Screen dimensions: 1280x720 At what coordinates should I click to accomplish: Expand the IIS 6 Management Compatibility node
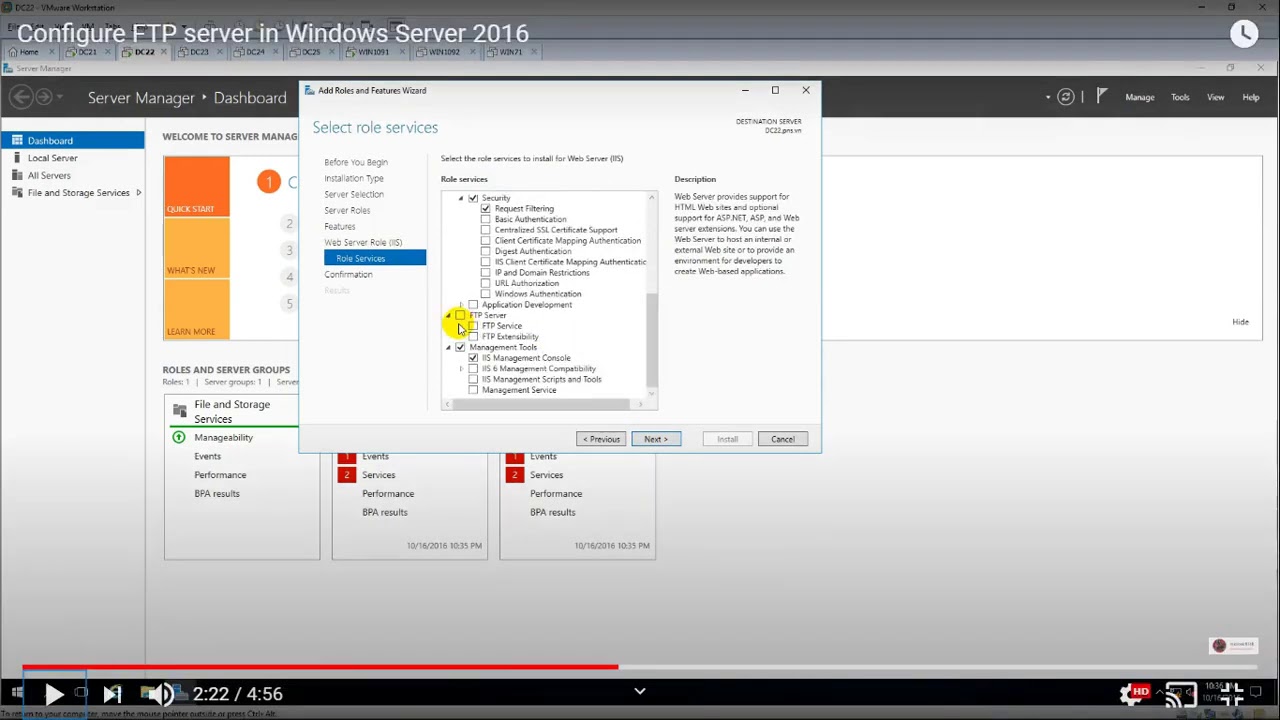[461, 369]
